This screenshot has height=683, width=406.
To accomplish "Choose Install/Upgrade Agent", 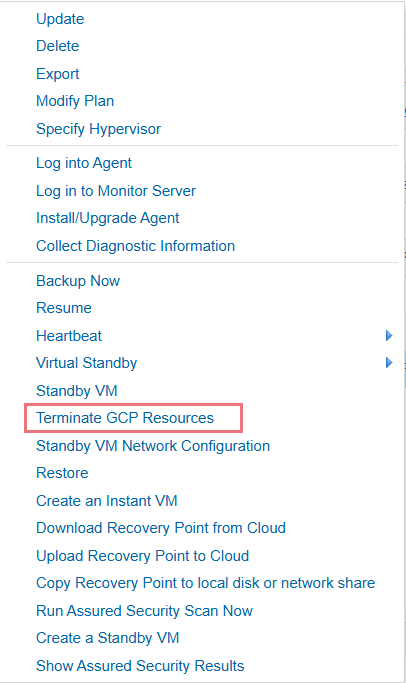I will (108, 218).
